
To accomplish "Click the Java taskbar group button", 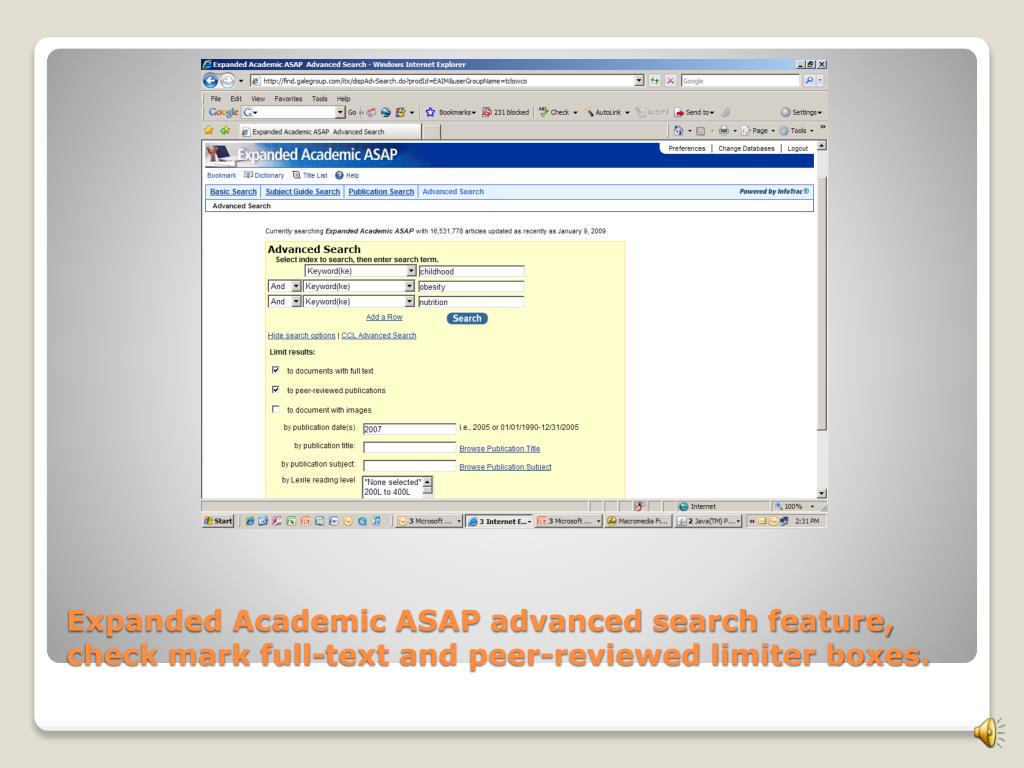I will tap(709, 521).
